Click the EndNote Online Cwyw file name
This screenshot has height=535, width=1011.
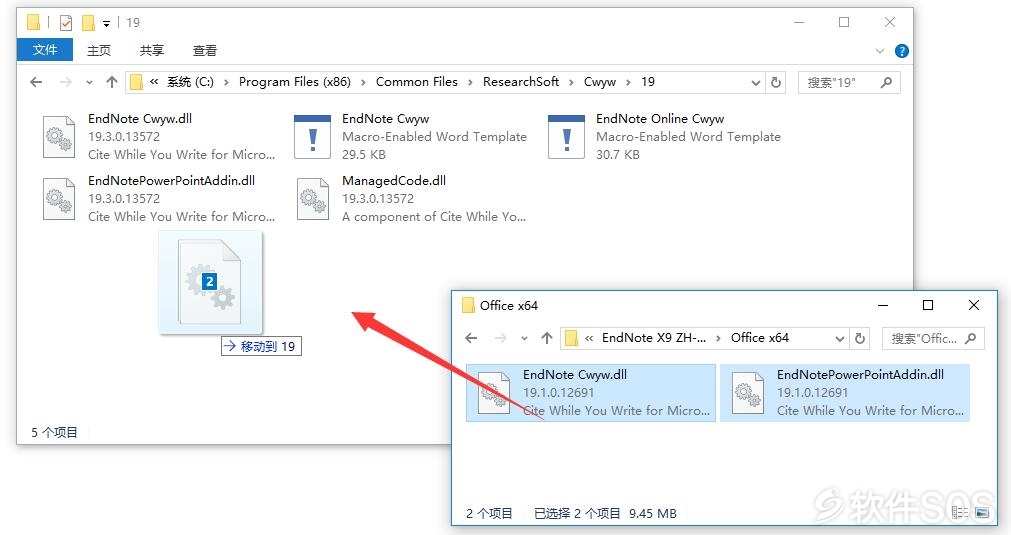coord(660,119)
